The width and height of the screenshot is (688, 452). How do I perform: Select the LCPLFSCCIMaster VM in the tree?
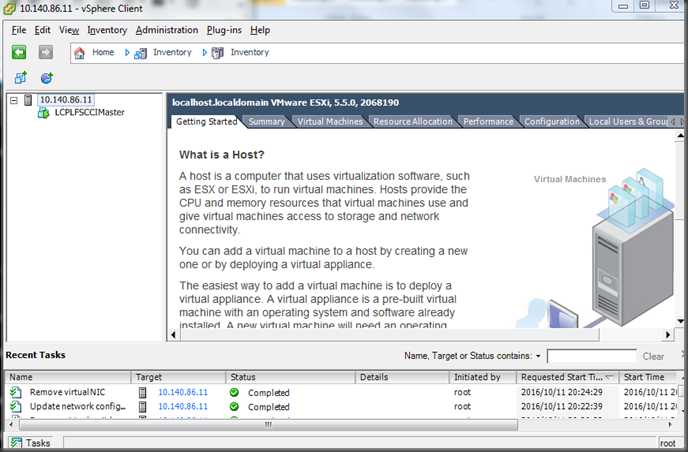(90, 112)
